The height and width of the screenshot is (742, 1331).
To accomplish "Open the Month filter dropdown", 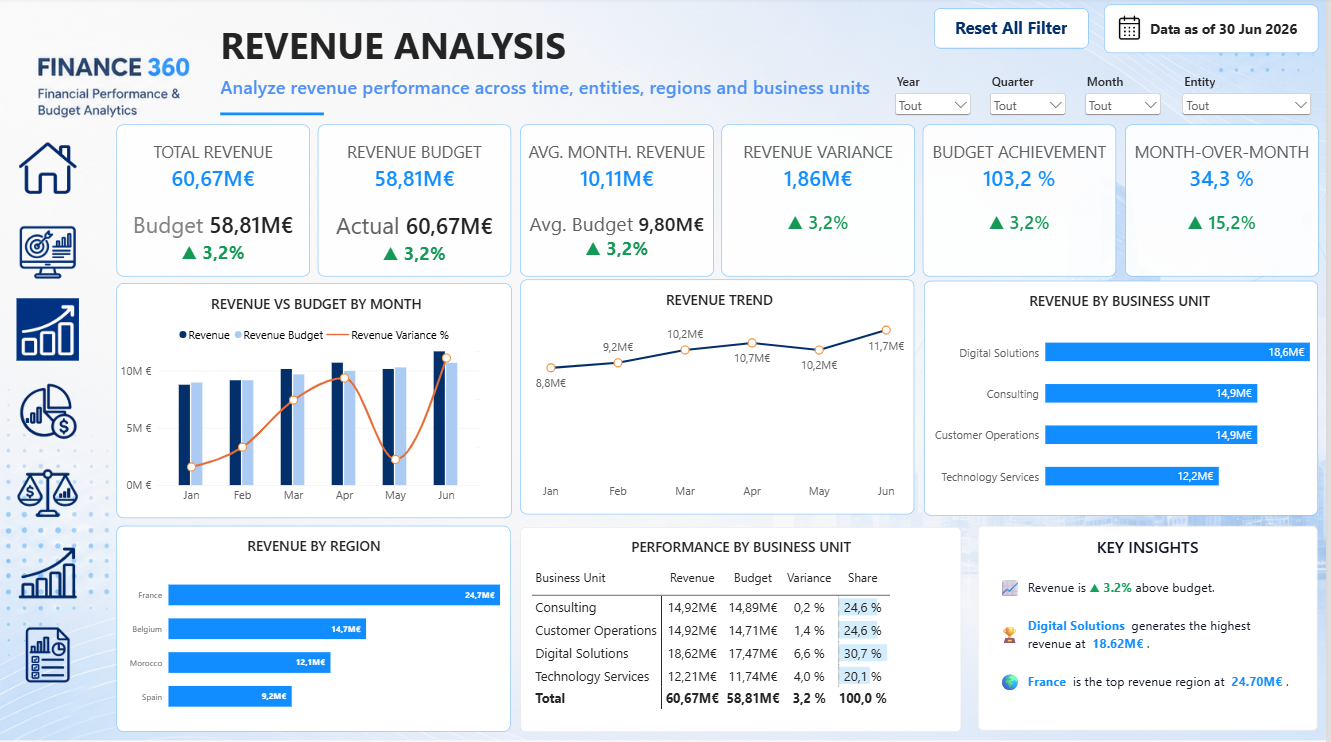I will 1123,105.
